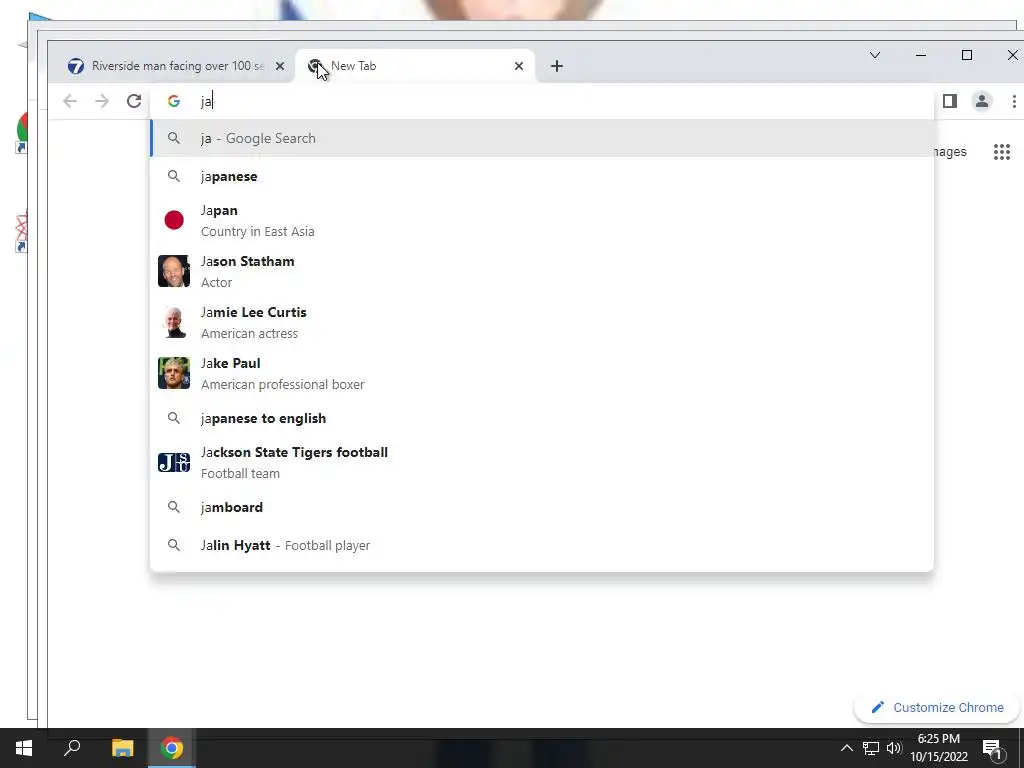Click the search icon beside 'Jalin Hyatt'
Viewport: 1024px width, 768px height.
pos(174,545)
